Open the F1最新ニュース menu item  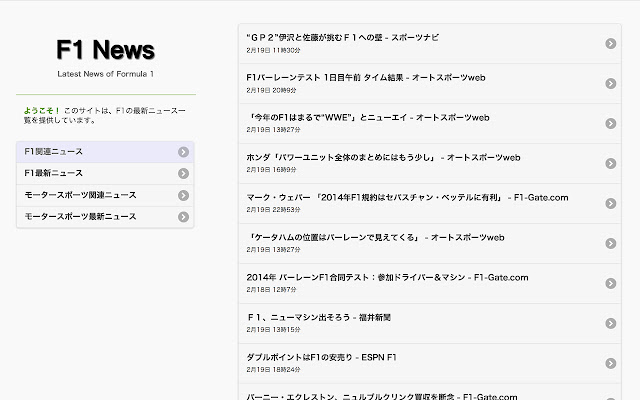105,173
